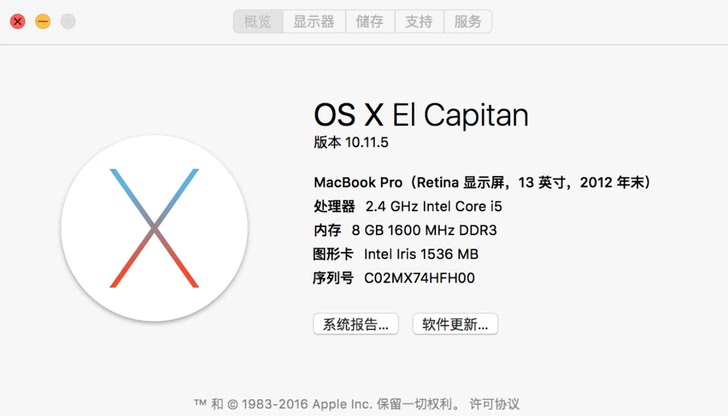
Task: Click the OS X El Capitan title
Action: [x=421, y=115]
